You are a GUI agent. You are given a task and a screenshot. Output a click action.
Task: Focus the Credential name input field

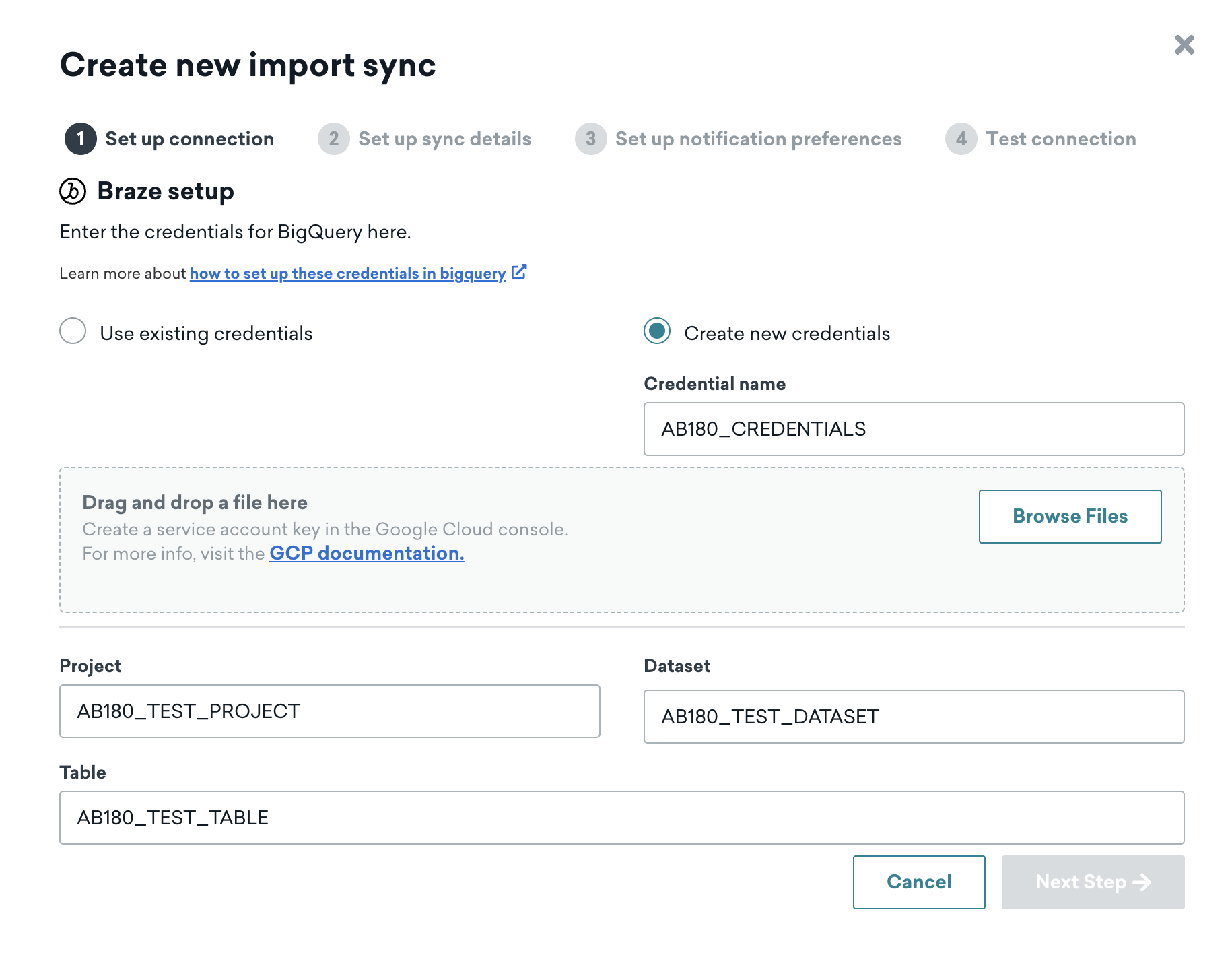click(914, 429)
